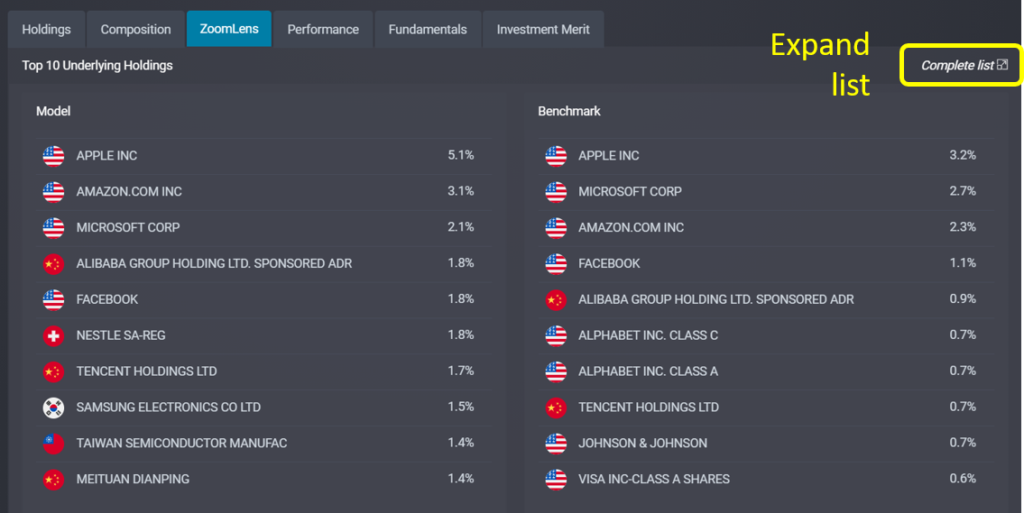The width and height of the screenshot is (1024, 513).
Task: Click the 3.2% weight for Benchmark Apple
Action: 963,155
